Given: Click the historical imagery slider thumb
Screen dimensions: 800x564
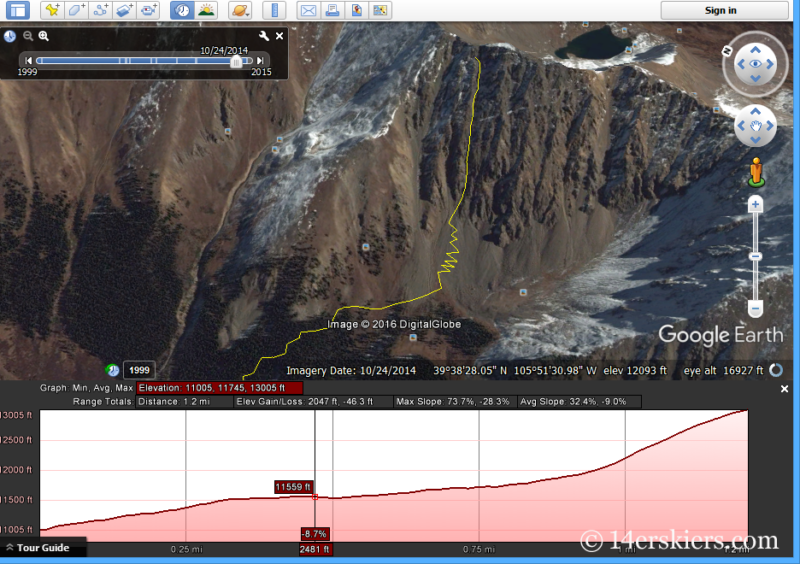Looking at the screenshot, I should click(236, 62).
